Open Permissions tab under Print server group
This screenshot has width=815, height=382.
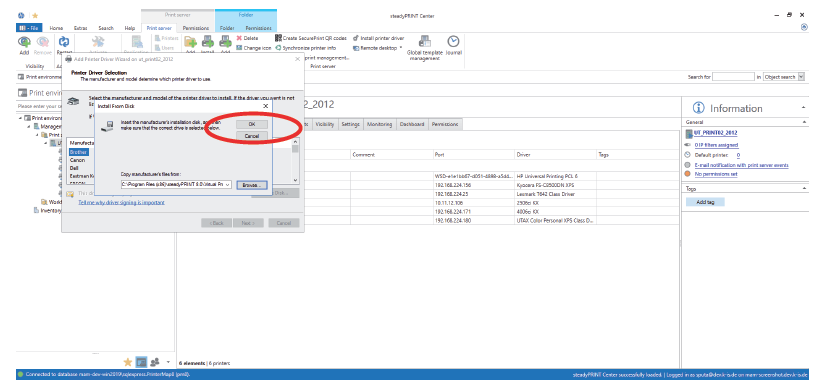[195, 28]
